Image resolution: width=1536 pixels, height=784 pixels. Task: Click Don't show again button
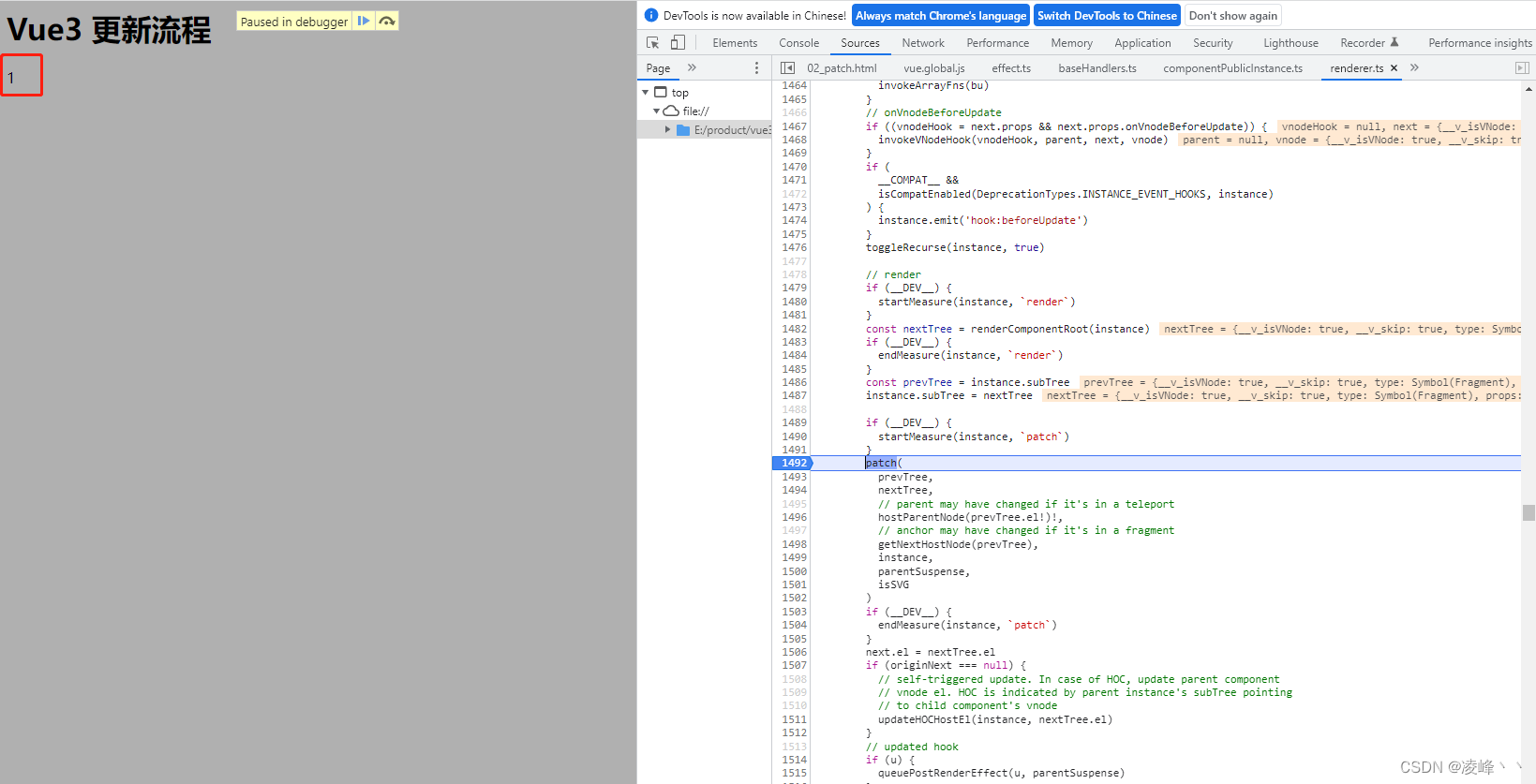[x=1232, y=15]
